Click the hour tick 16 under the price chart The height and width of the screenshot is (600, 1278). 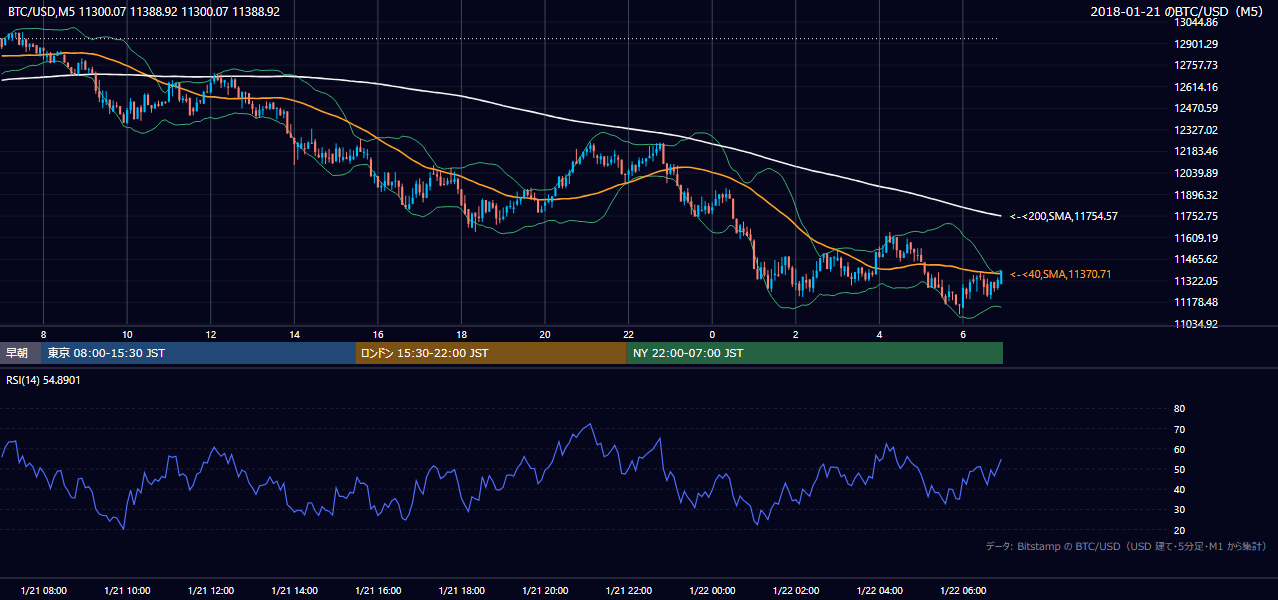(378, 334)
